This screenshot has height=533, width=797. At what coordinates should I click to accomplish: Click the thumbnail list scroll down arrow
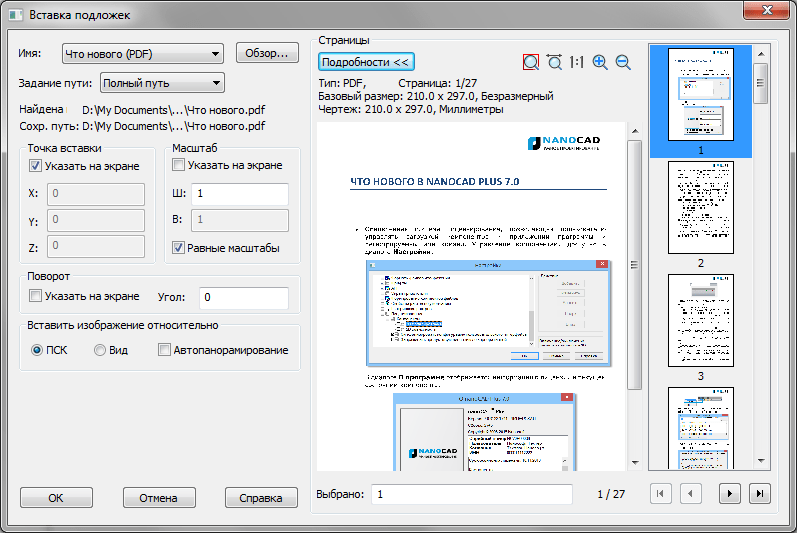point(761,461)
